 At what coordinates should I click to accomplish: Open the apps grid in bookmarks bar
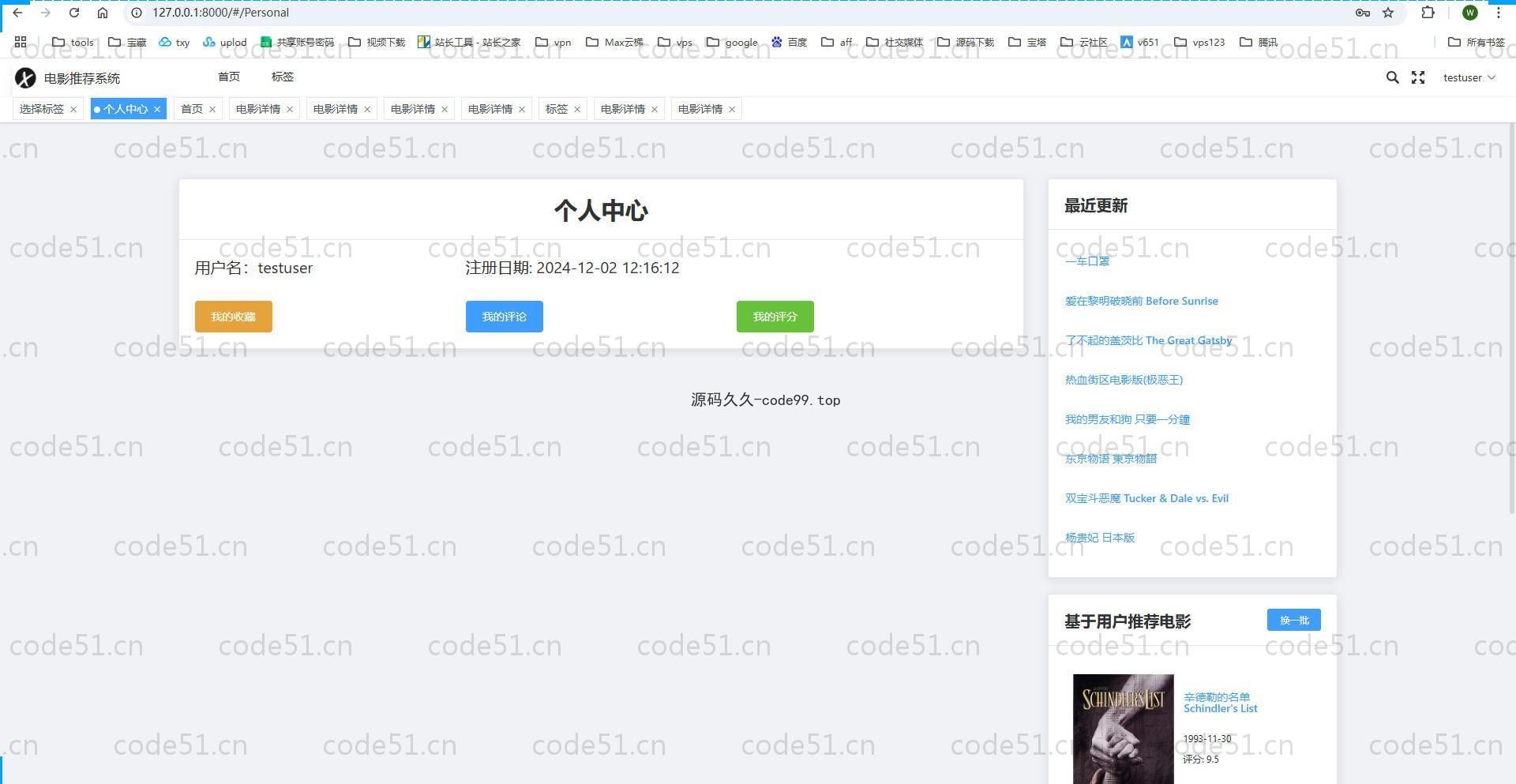coord(21,42)
